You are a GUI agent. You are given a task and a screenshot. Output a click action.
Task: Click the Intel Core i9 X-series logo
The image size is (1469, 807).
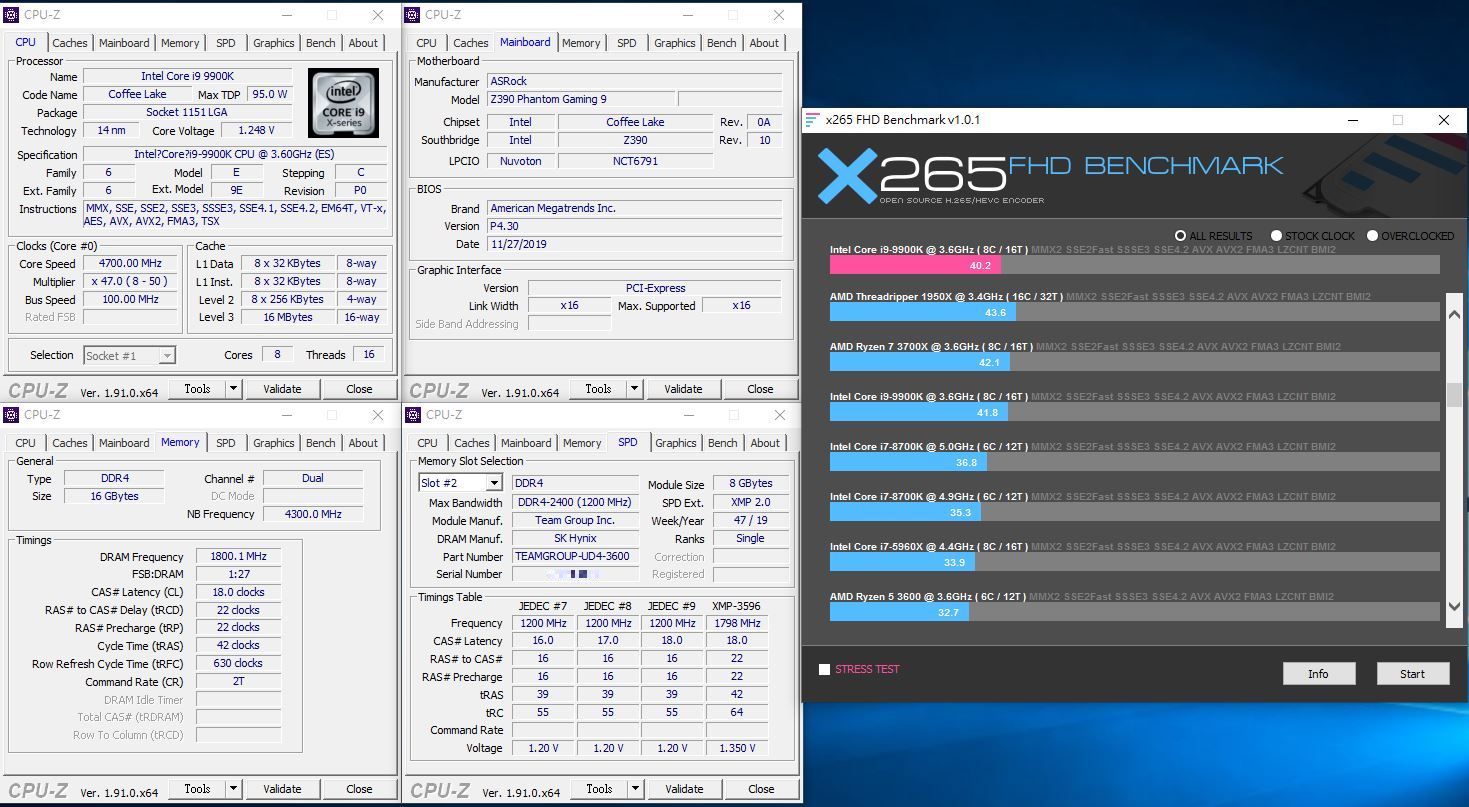point(343,103)
